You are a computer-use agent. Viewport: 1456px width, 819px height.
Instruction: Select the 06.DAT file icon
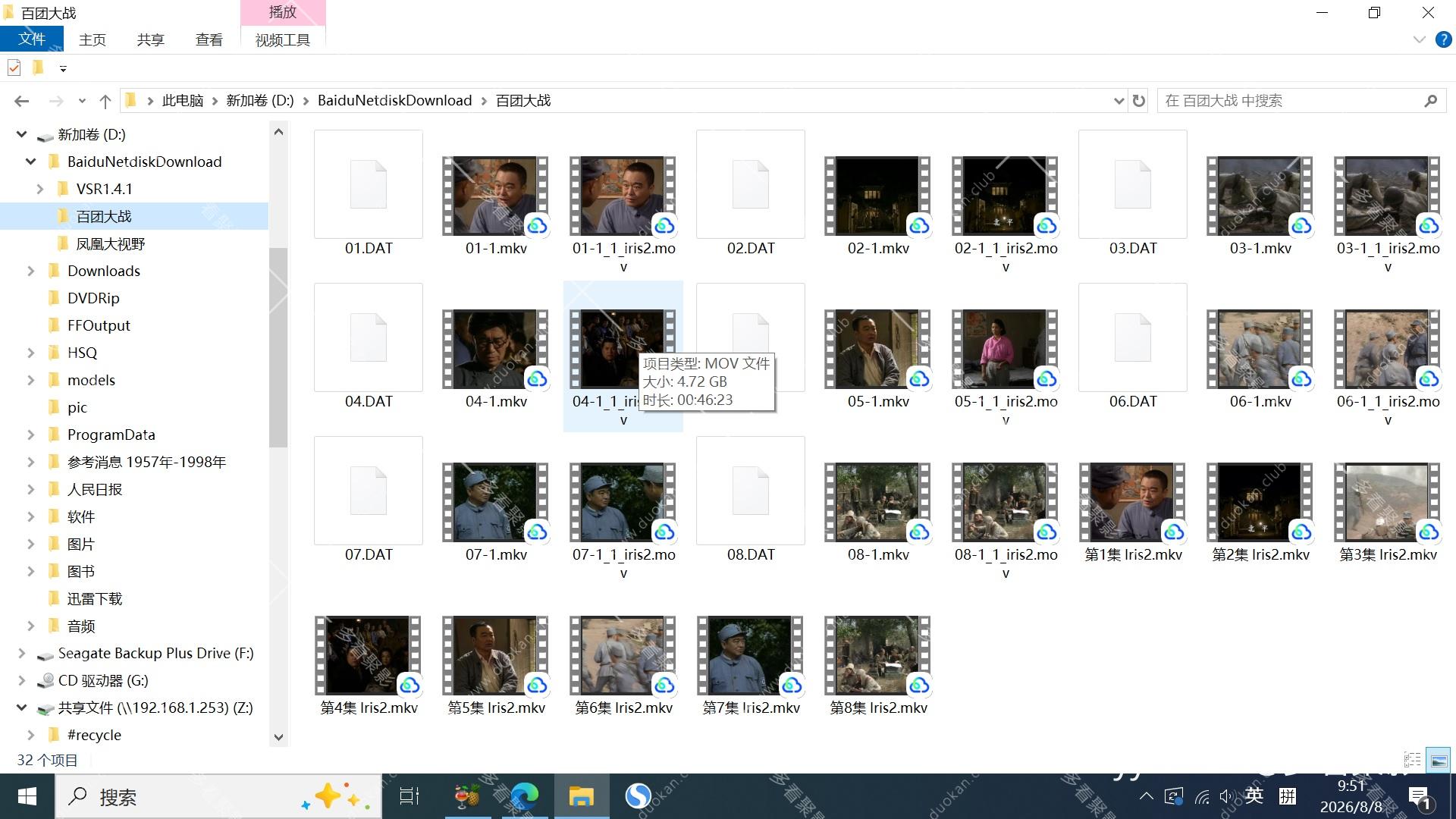[x=1133, y=337]
